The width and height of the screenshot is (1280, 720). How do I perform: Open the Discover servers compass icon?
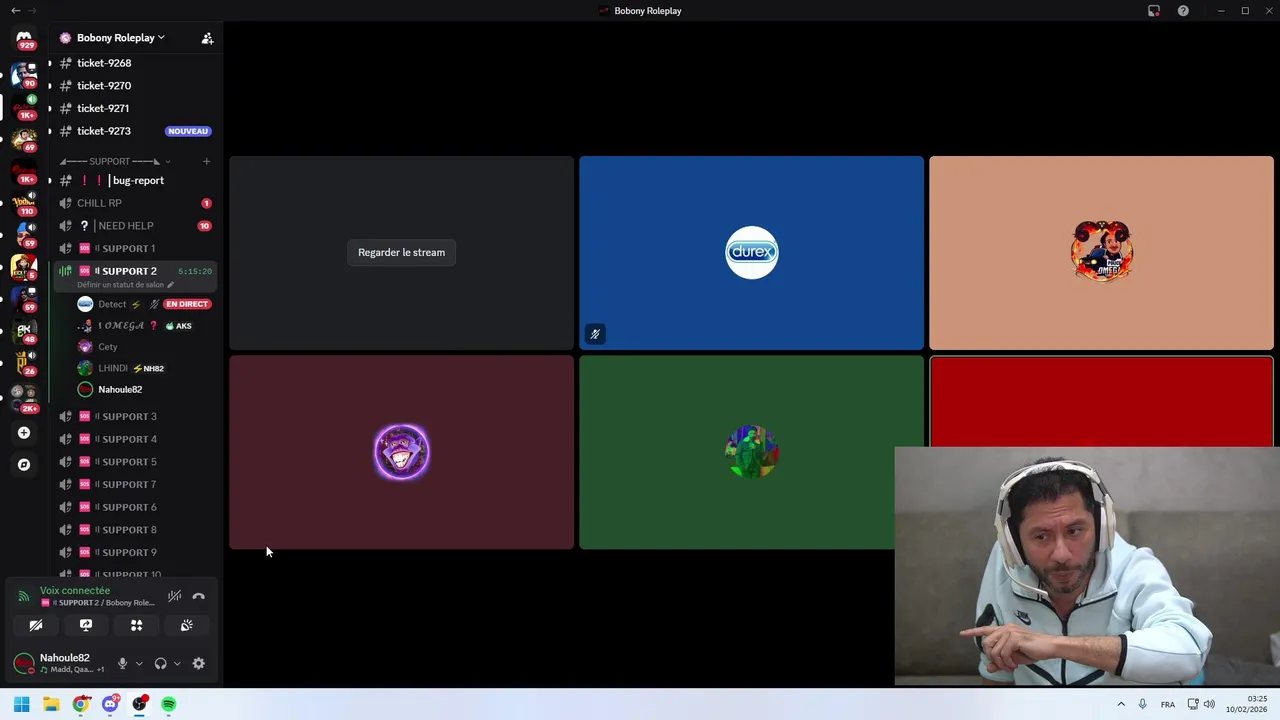24,465
